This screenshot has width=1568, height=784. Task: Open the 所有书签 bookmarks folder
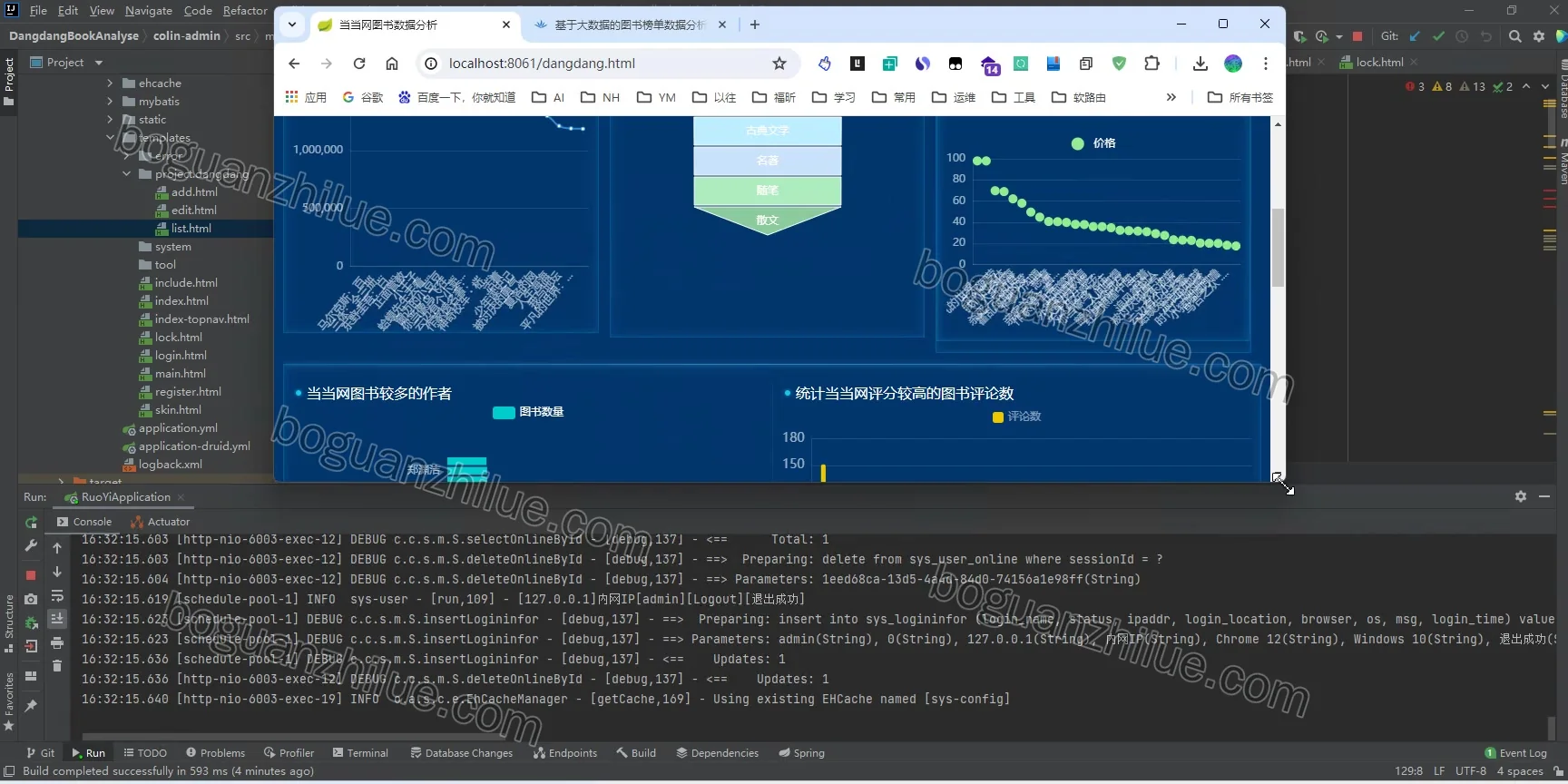click(1240, 97)
